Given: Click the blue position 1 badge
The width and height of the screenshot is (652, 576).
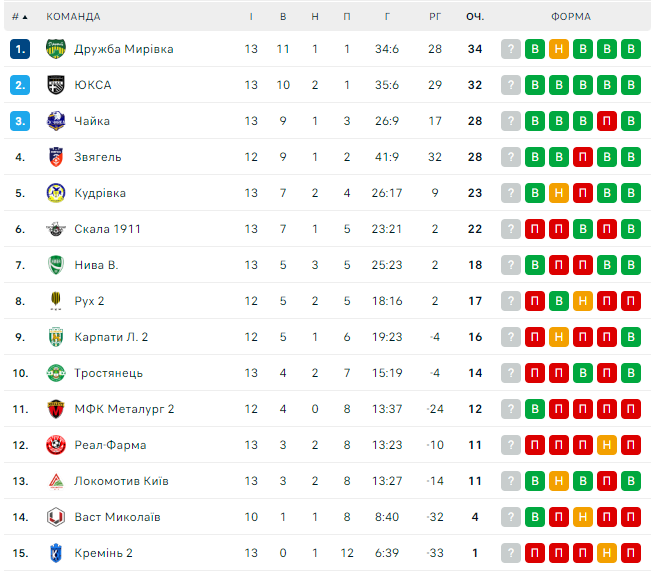Looking at the screenshot, I should coord(21,49).
